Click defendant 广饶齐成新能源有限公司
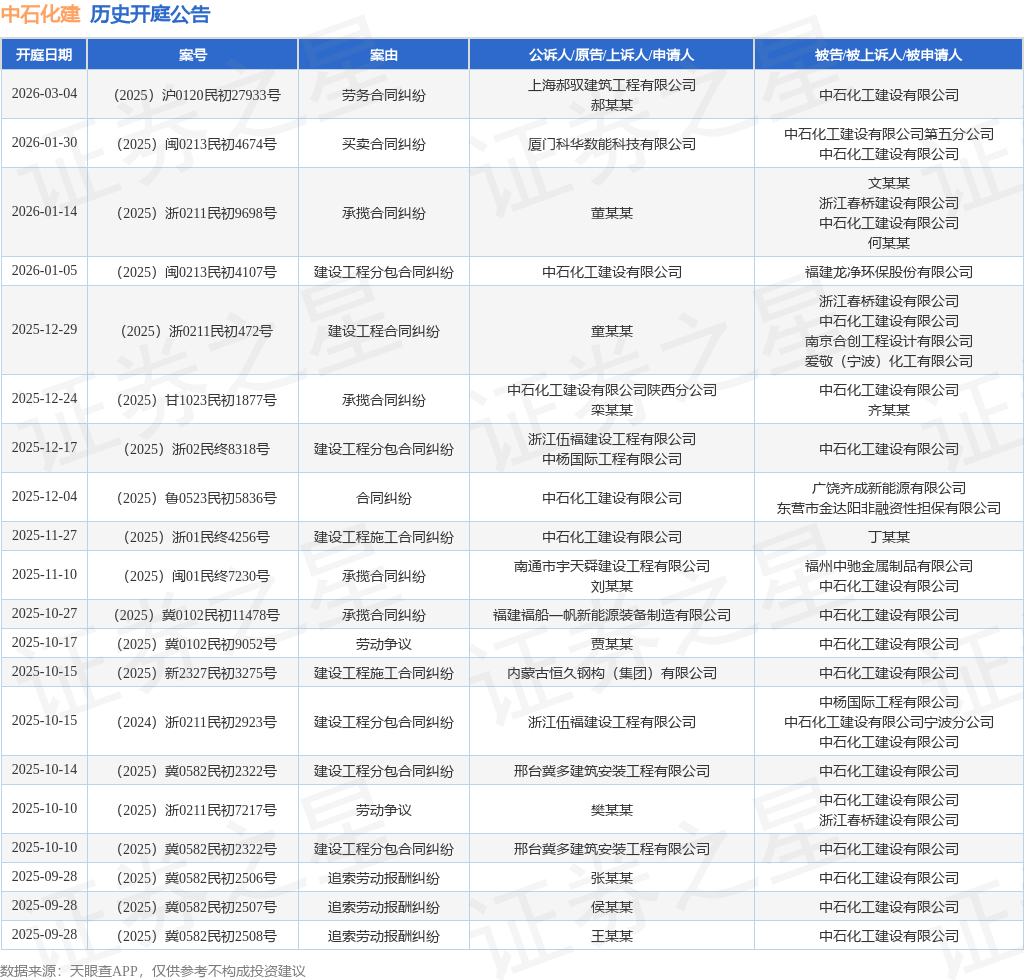The image size is (1024, 980). [889, 488]
